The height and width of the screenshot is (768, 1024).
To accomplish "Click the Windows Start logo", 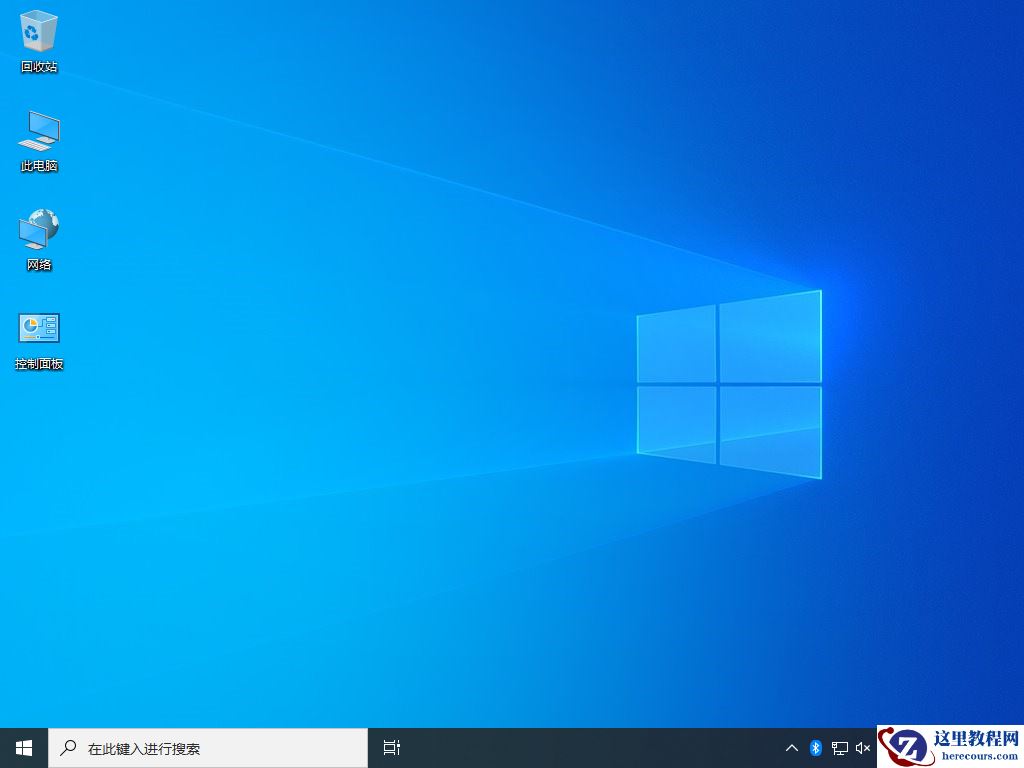I will 22,747.
